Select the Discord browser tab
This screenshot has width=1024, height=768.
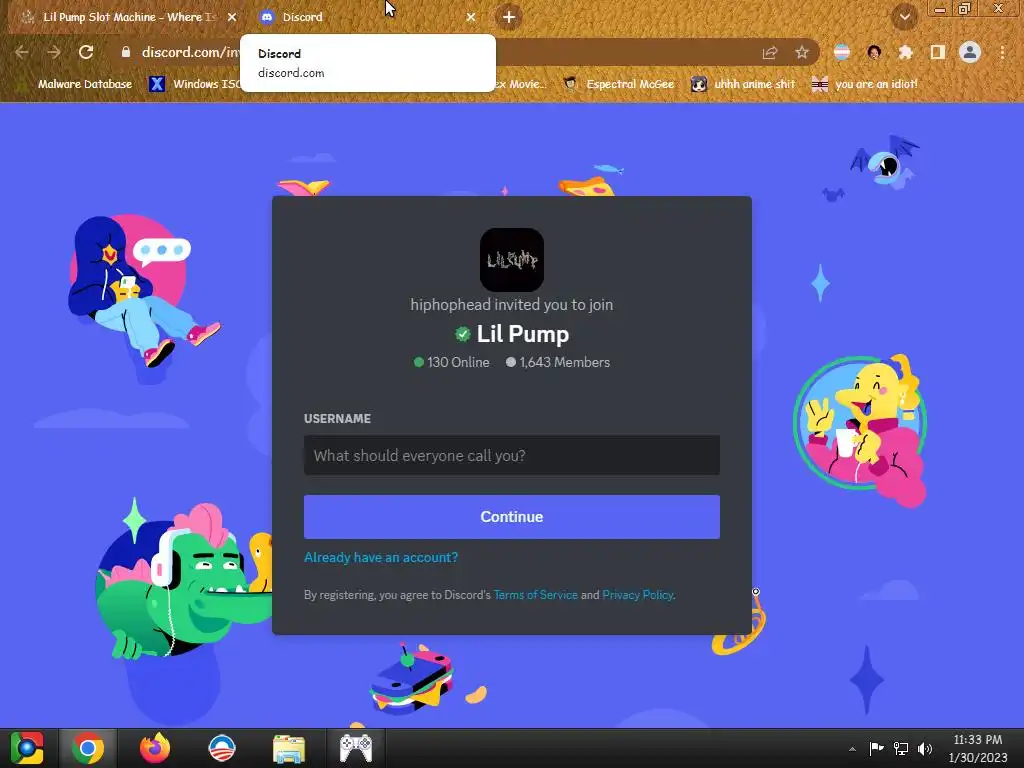tap(366, 17)
